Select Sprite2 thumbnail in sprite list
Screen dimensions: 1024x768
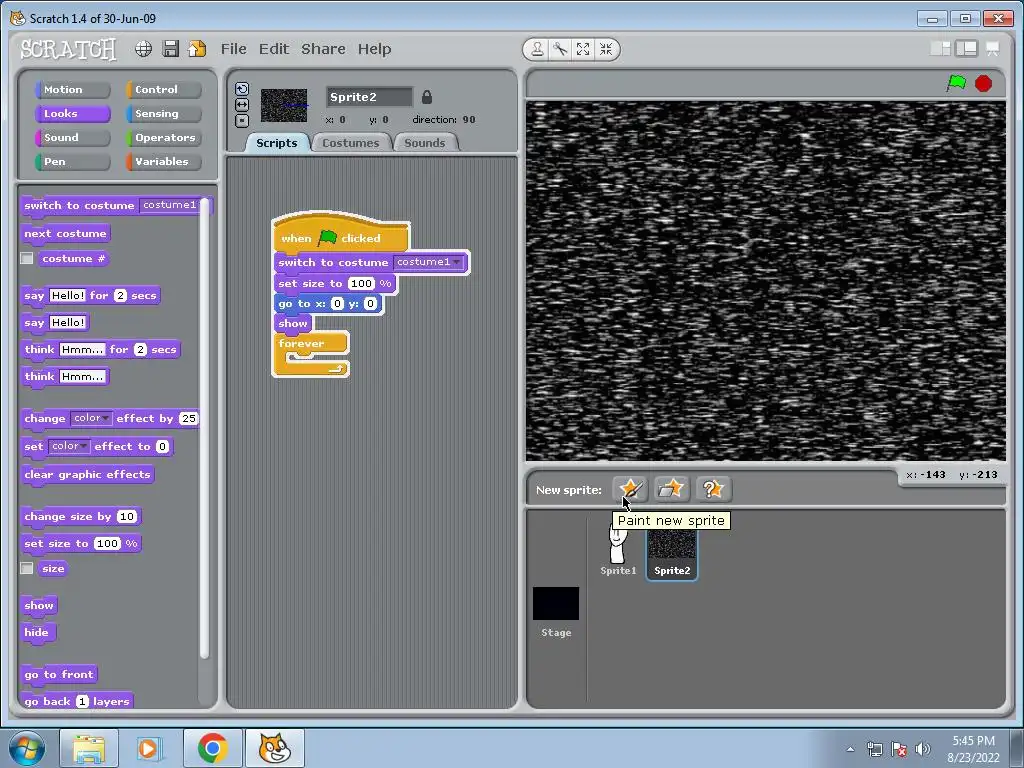672,554
